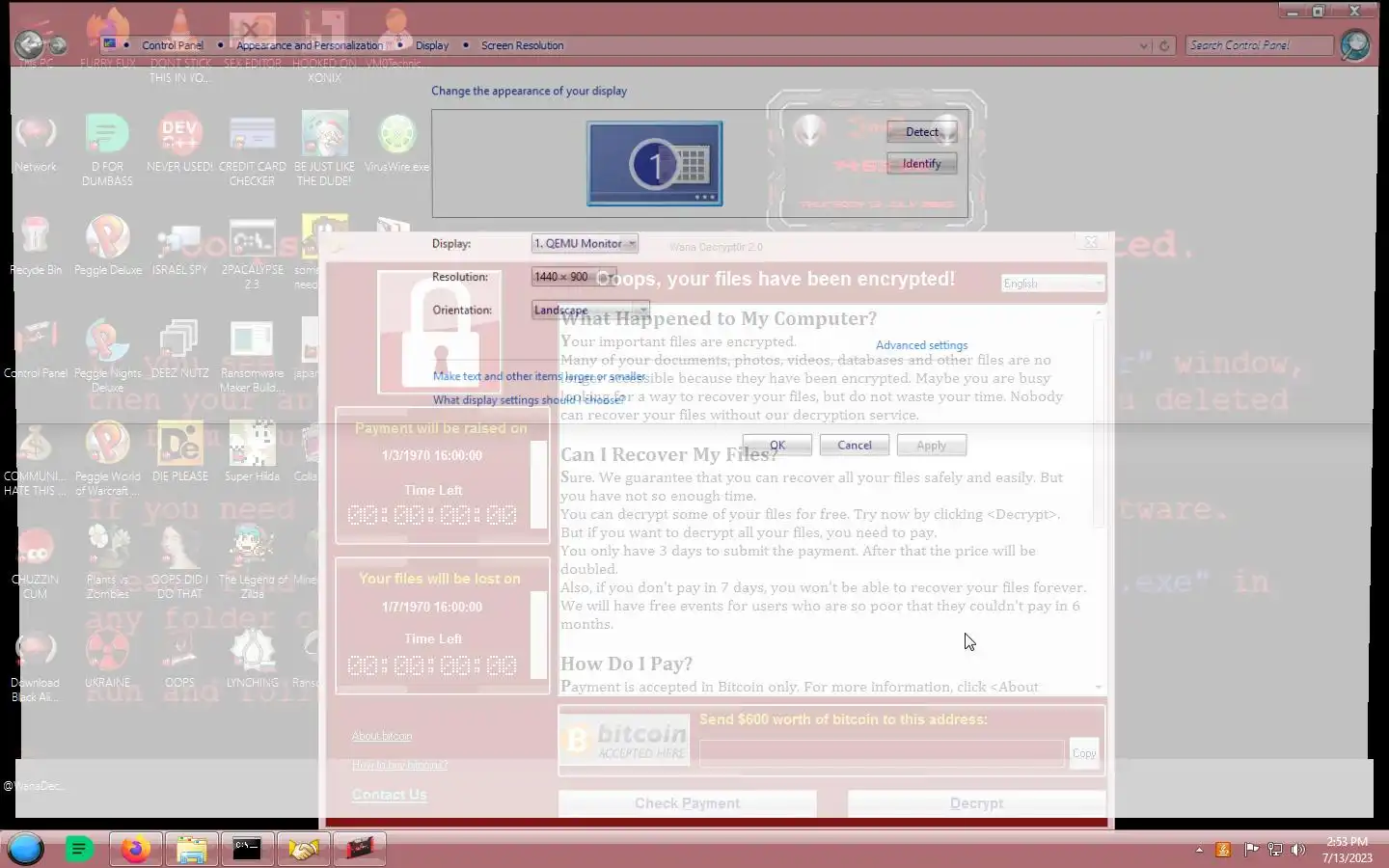Select the Peggle Nights Deluxe desktop icon
This screenshot has height=868, width=1389.
[x=107, y=356]
